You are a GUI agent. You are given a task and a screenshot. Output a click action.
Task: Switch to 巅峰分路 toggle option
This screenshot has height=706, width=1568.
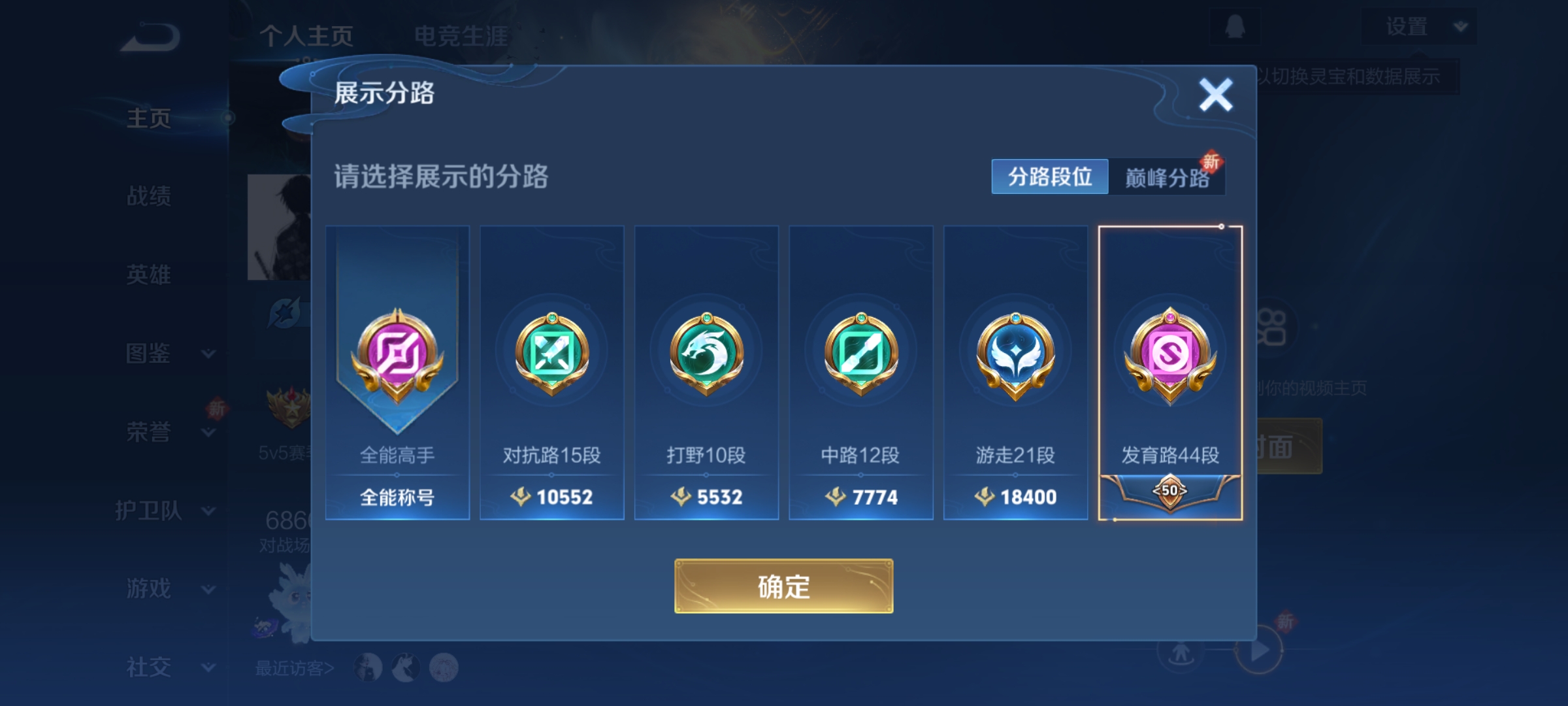(1167, 178)
